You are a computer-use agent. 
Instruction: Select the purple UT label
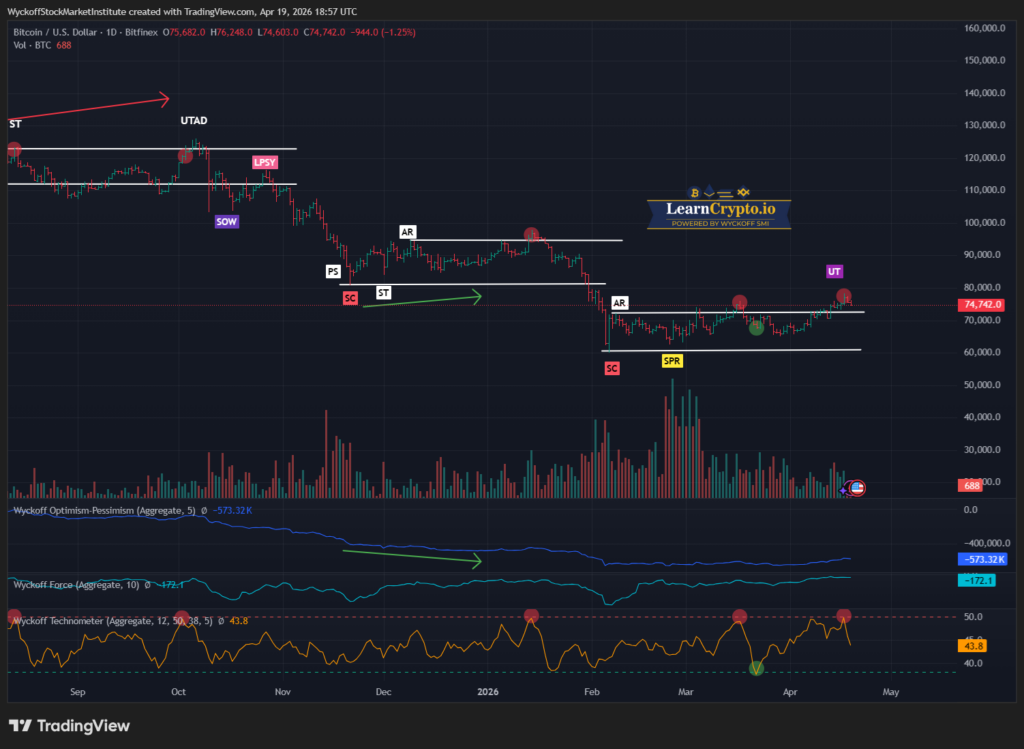pyautogui.click(x=834, y=271)
